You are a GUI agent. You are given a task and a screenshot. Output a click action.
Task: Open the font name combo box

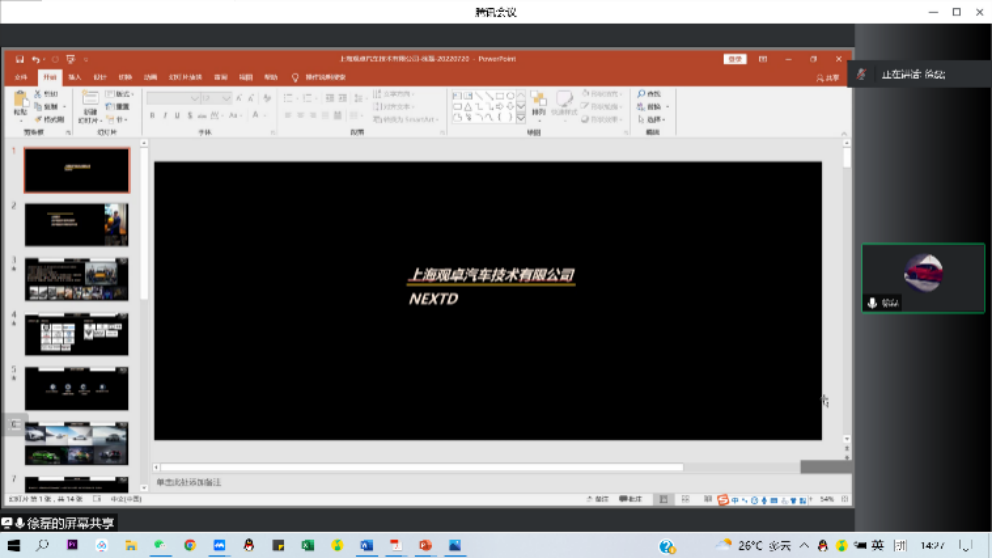pos(173,98)
